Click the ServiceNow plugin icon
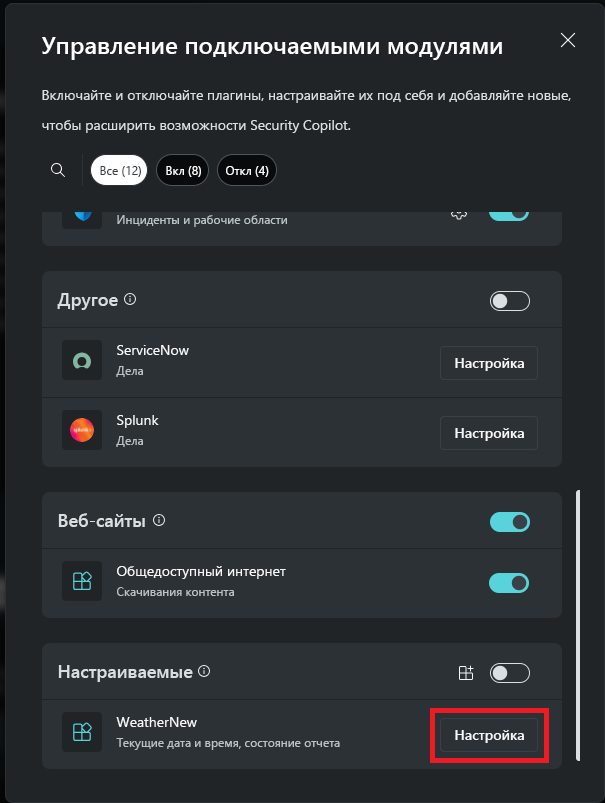Image resolution: width=605 pixels, height=803 pixels. (x=81, y=361)
